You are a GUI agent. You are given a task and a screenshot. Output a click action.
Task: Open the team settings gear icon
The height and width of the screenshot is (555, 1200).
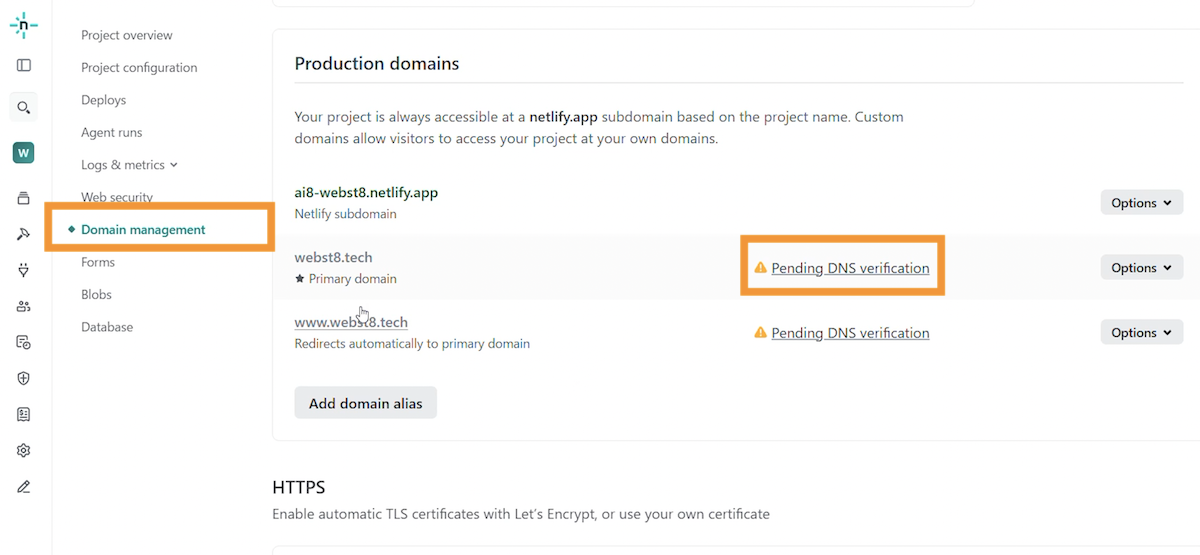[24, 450]
